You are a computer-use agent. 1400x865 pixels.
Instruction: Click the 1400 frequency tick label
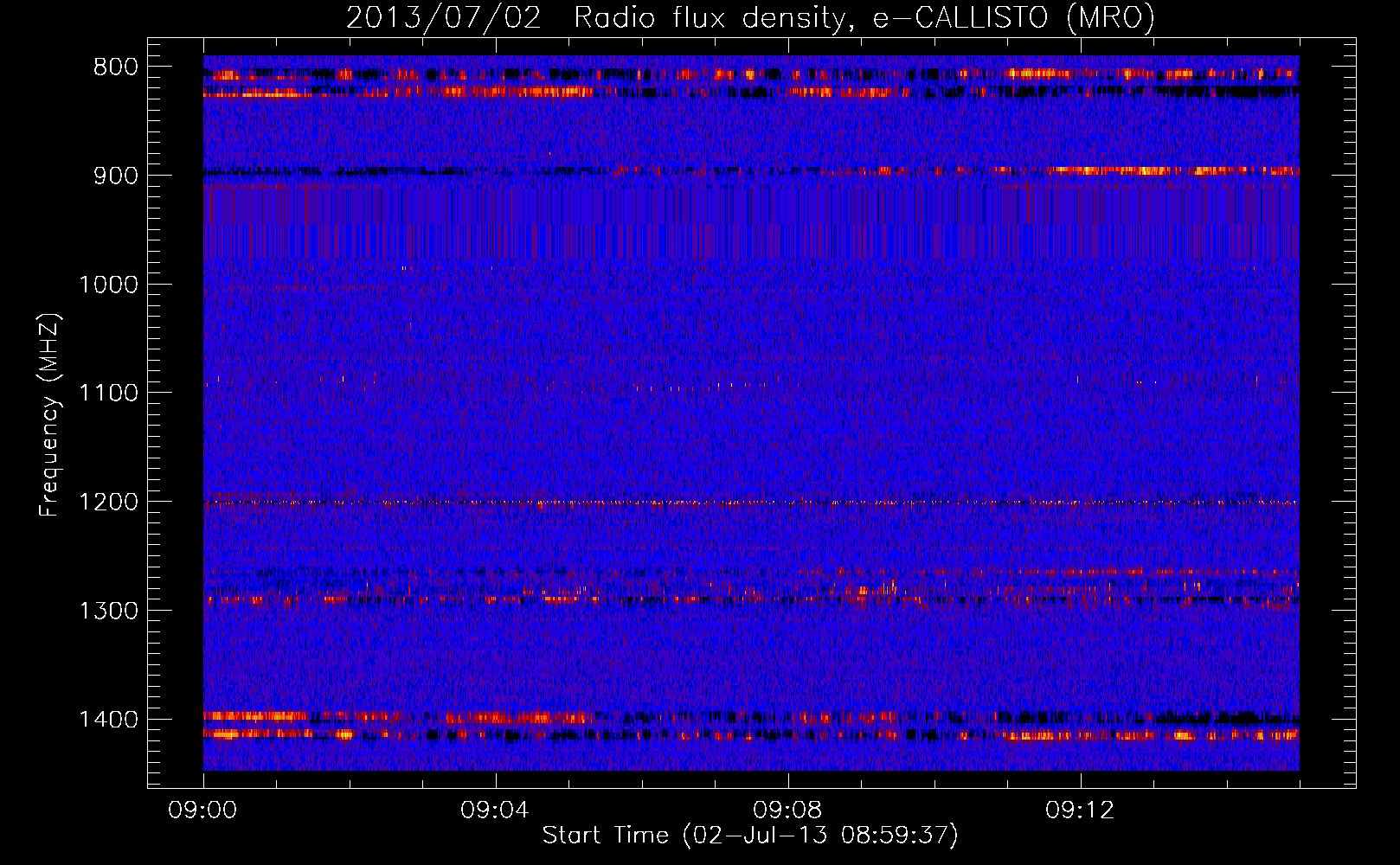pos(108,720)
